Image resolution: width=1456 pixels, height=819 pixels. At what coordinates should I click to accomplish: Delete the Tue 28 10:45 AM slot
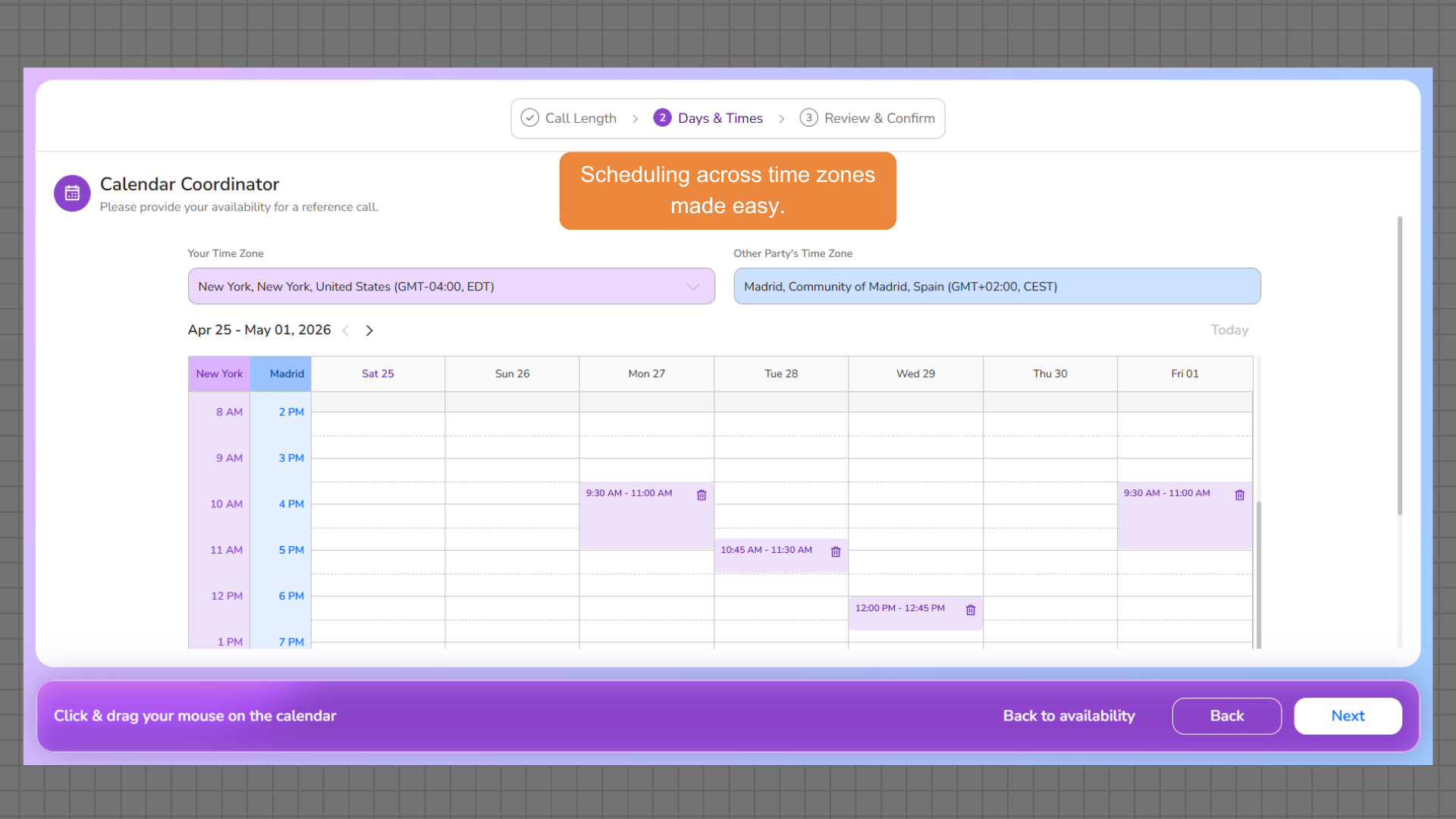pyautogui.click(x=836, y=552)
